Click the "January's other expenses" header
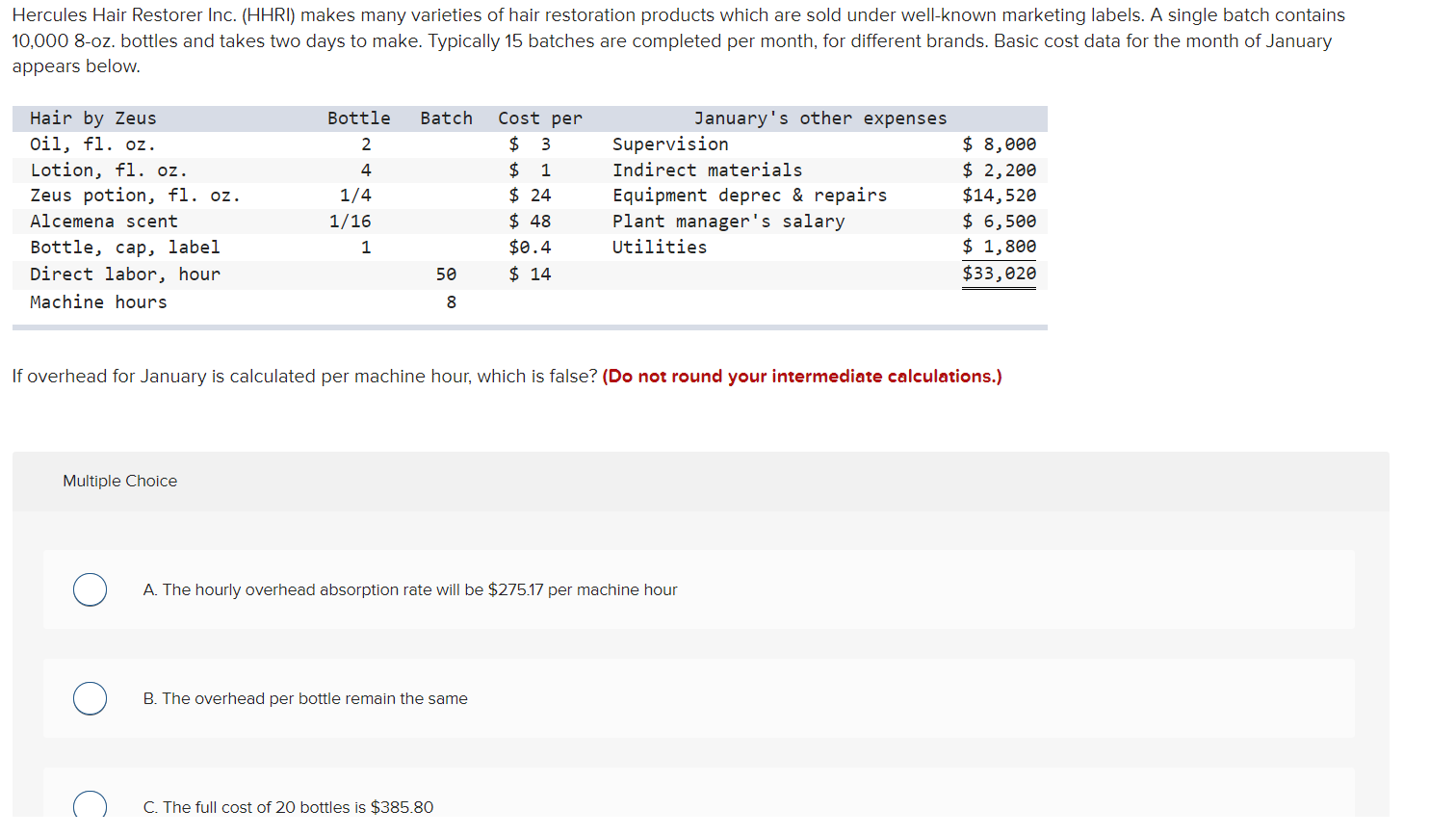 point(820,118)
